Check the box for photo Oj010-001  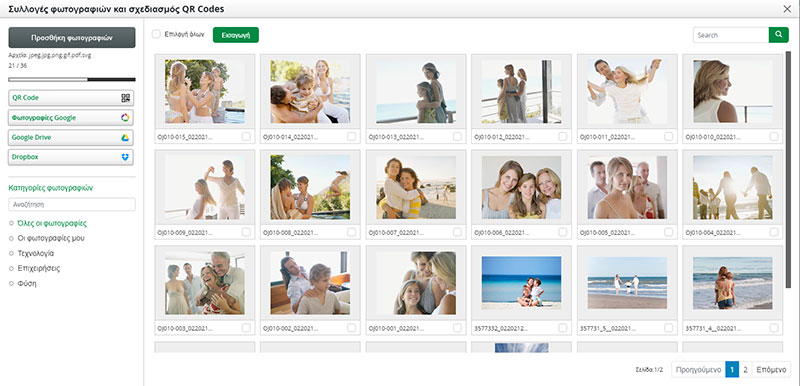tap(457, 328)
